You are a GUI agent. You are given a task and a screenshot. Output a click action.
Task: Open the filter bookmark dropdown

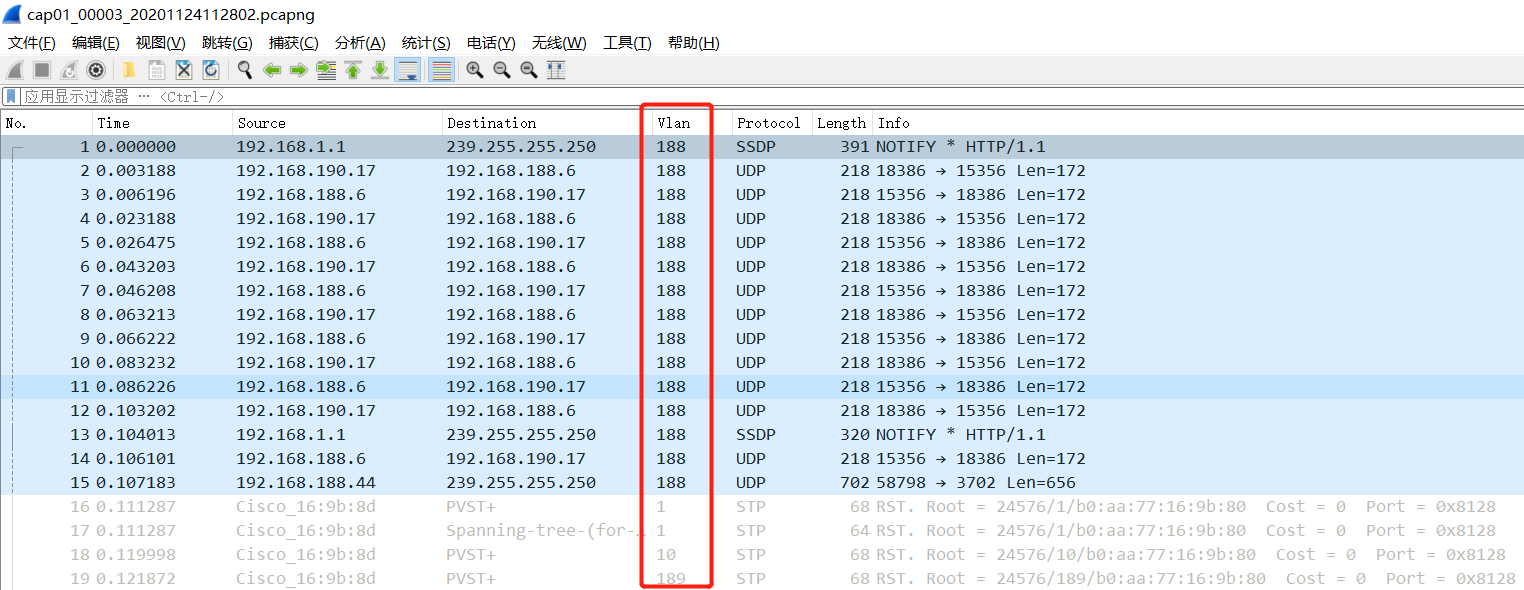tap(10, 95)
